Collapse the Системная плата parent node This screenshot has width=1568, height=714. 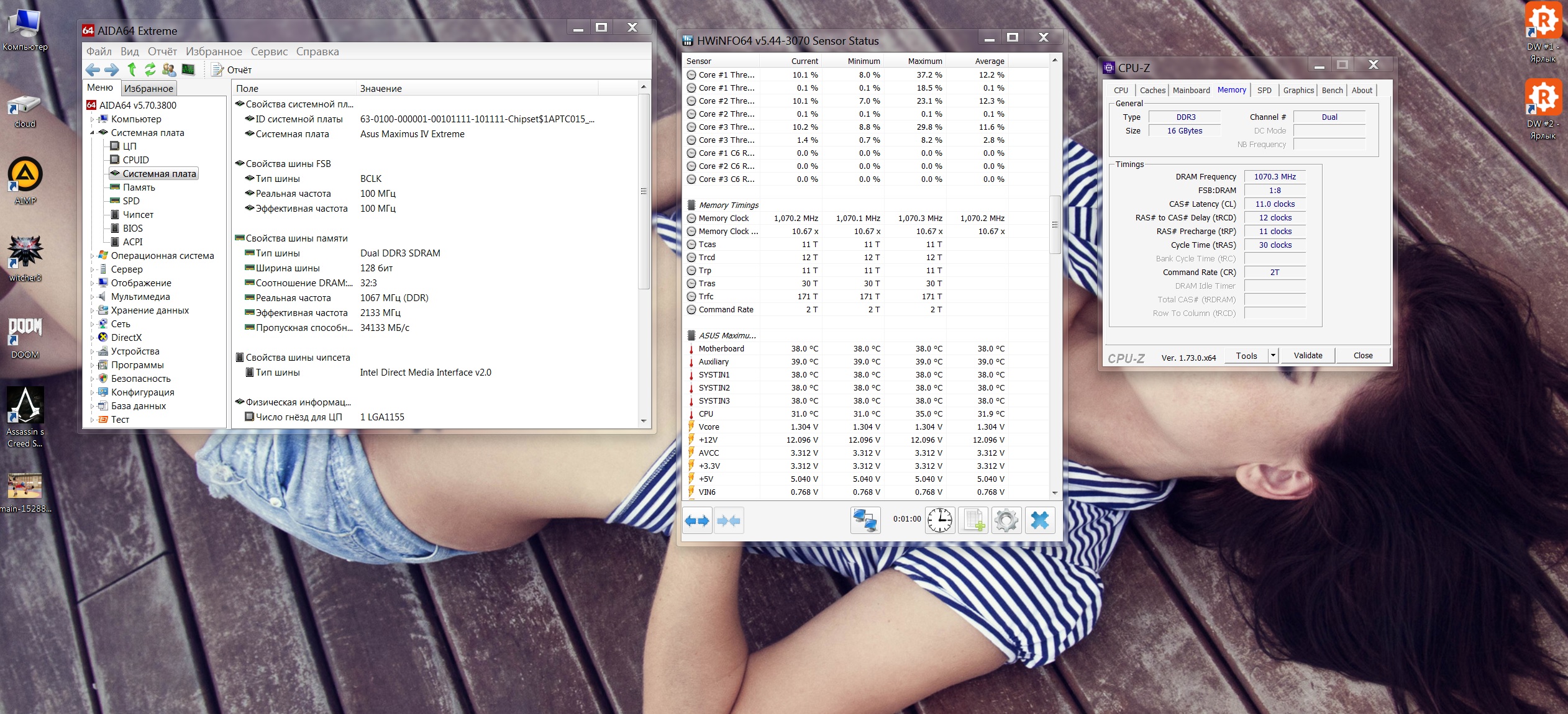pos(93,133)
